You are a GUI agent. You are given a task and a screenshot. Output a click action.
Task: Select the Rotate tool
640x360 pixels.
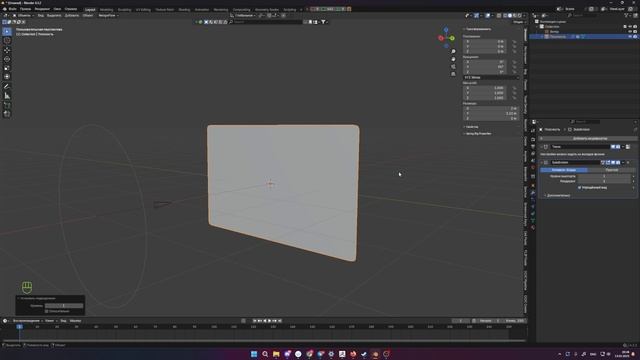pos(7,59)
